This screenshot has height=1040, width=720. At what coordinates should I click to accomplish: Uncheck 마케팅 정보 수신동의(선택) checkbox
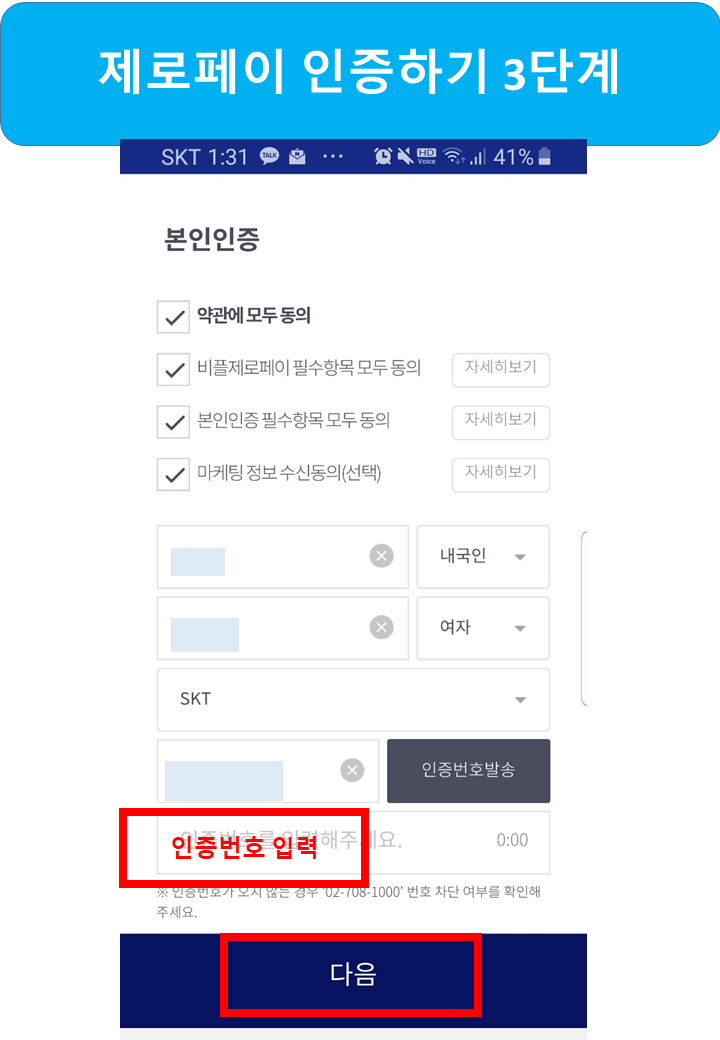173,474
